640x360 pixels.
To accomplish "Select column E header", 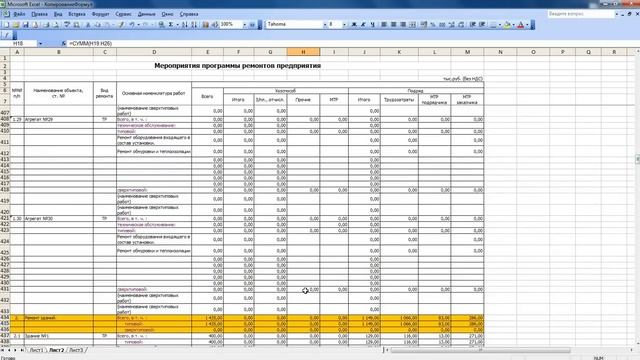I will (207, 52).
